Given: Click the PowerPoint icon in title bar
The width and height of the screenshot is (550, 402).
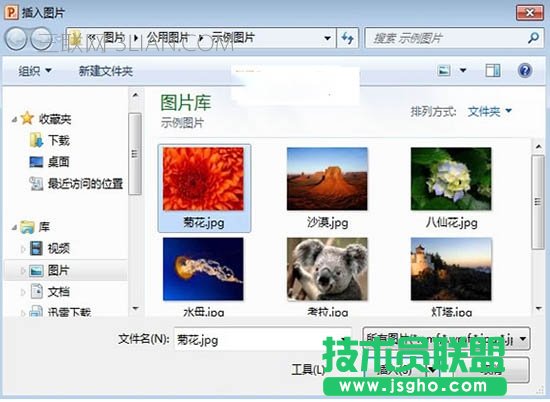Looking at the screenshot, I should tap(11, 13).
